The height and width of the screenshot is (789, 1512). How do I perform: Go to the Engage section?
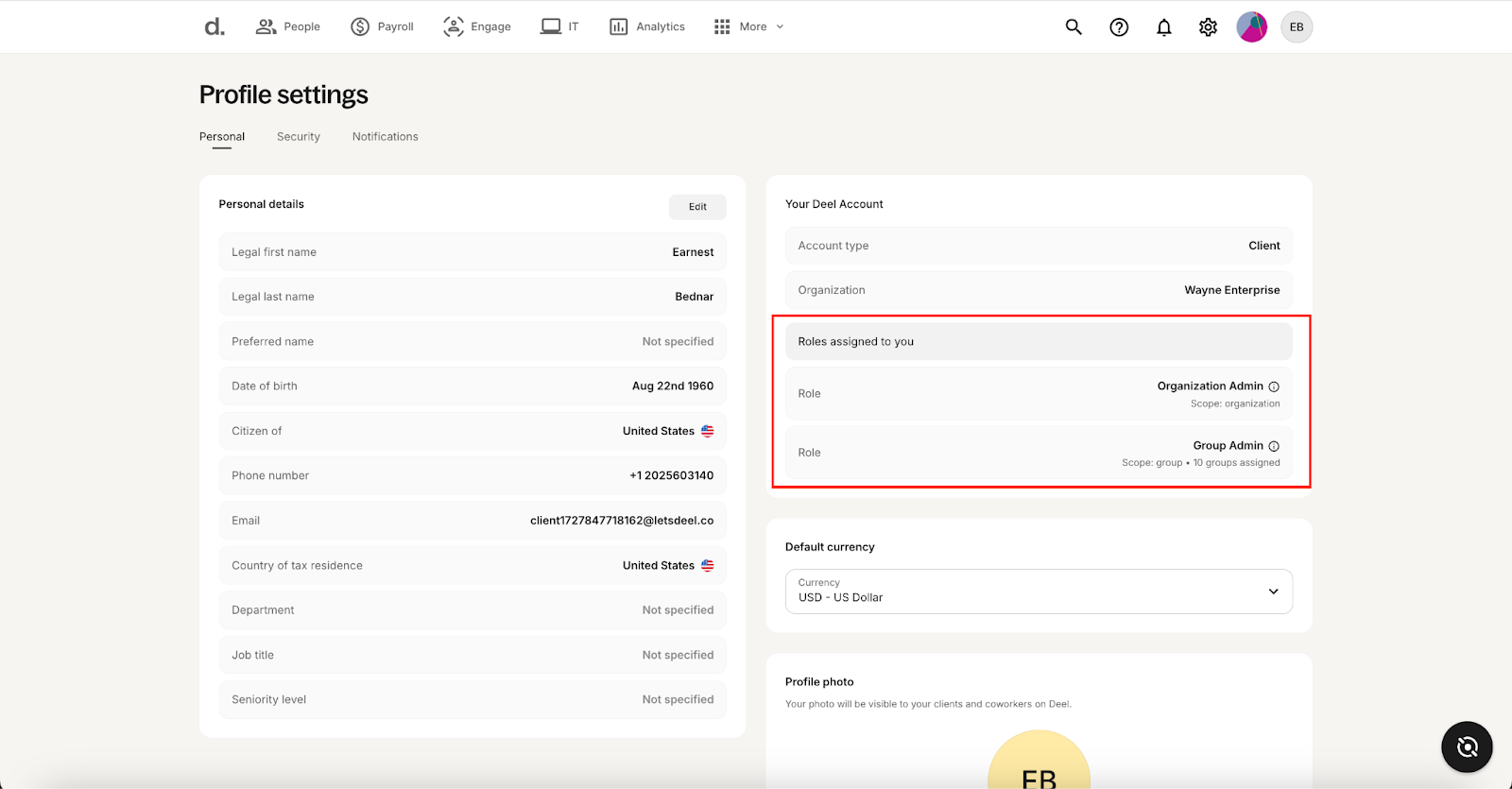click(x=477, y=26)
